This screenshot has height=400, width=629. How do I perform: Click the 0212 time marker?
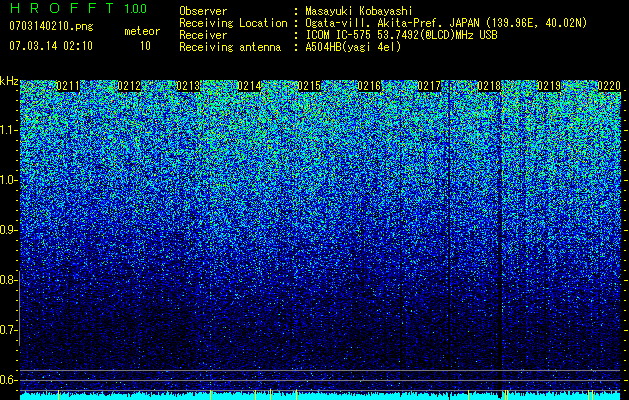(129, 86)
